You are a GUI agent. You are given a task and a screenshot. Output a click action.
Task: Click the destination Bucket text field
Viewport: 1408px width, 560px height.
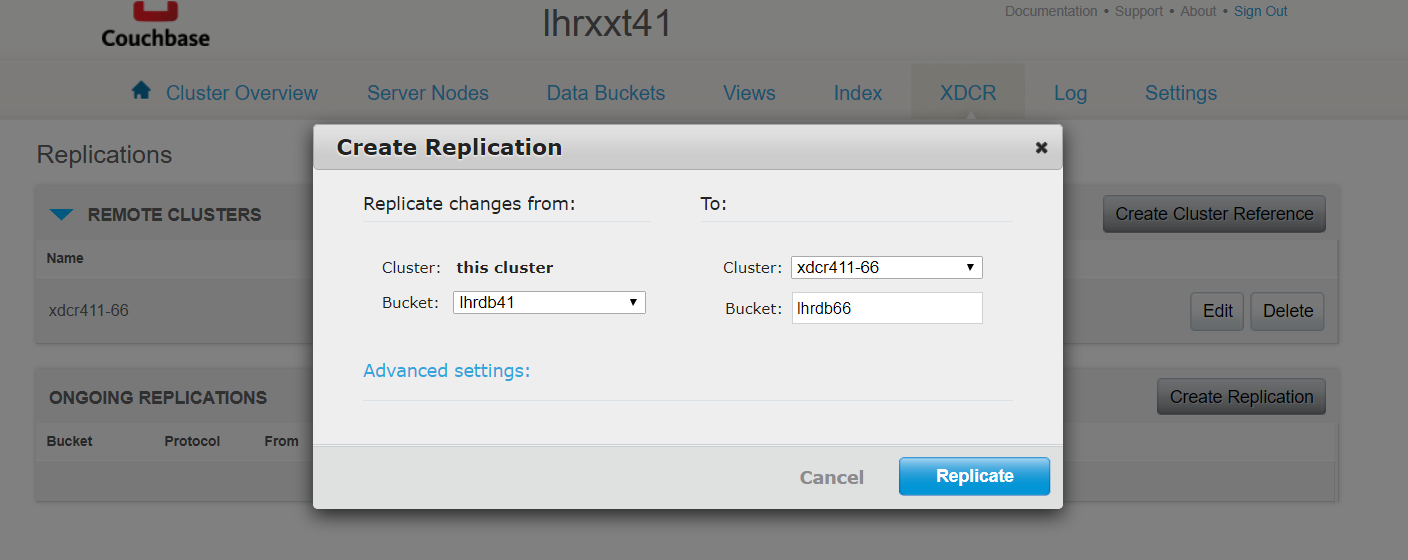click(x=887, y=308)
